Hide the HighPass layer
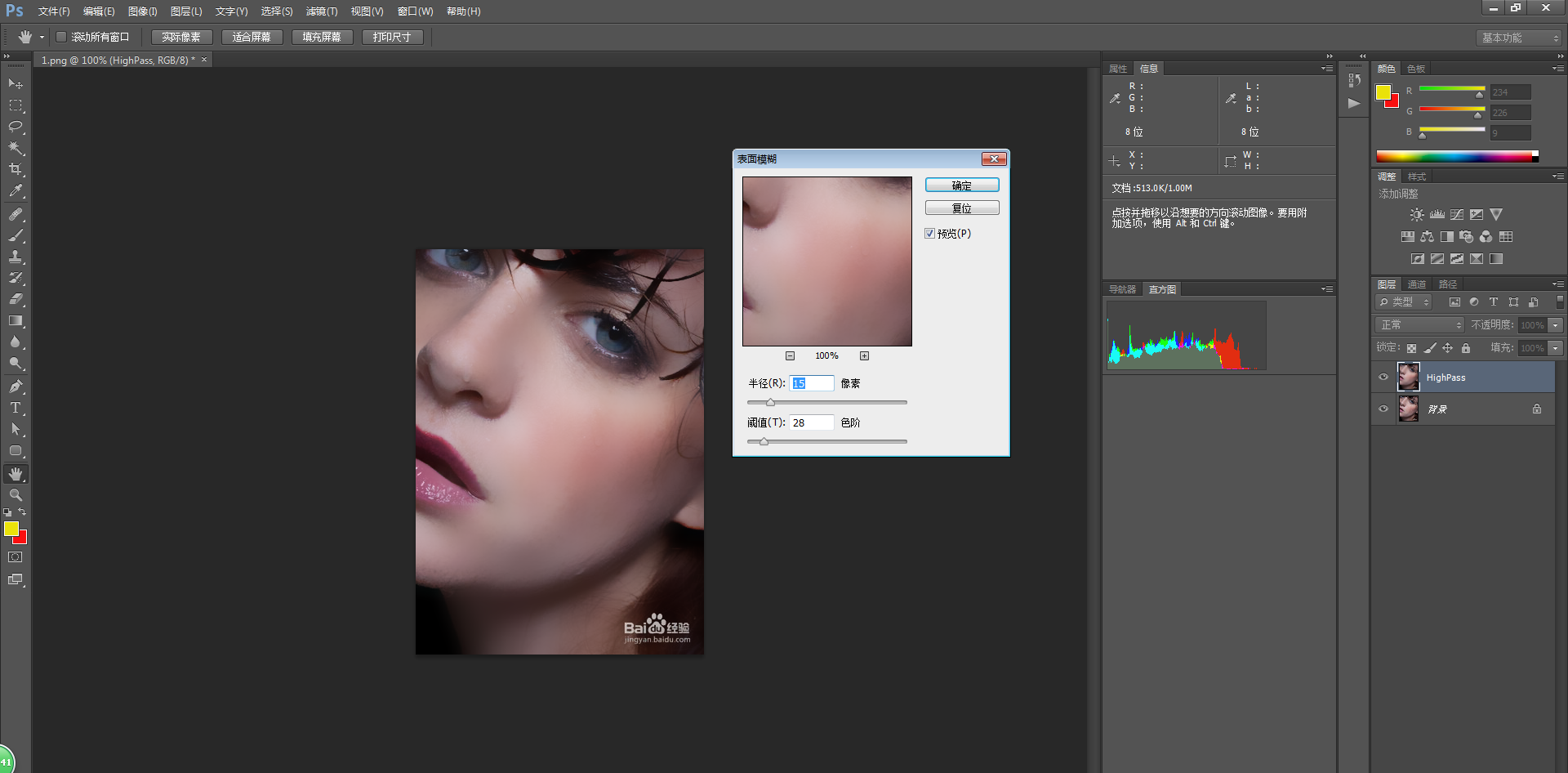1568x773 pixels. [x=1383, y=378]
